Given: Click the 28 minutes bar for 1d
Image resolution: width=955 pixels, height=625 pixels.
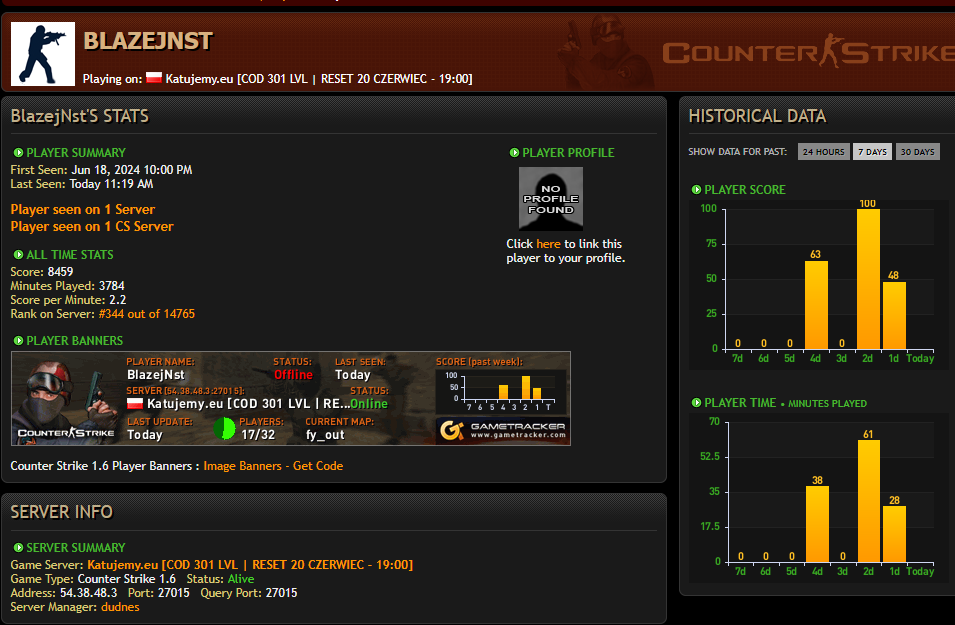Looking at the screenshot, I should (x=894, y=534).
